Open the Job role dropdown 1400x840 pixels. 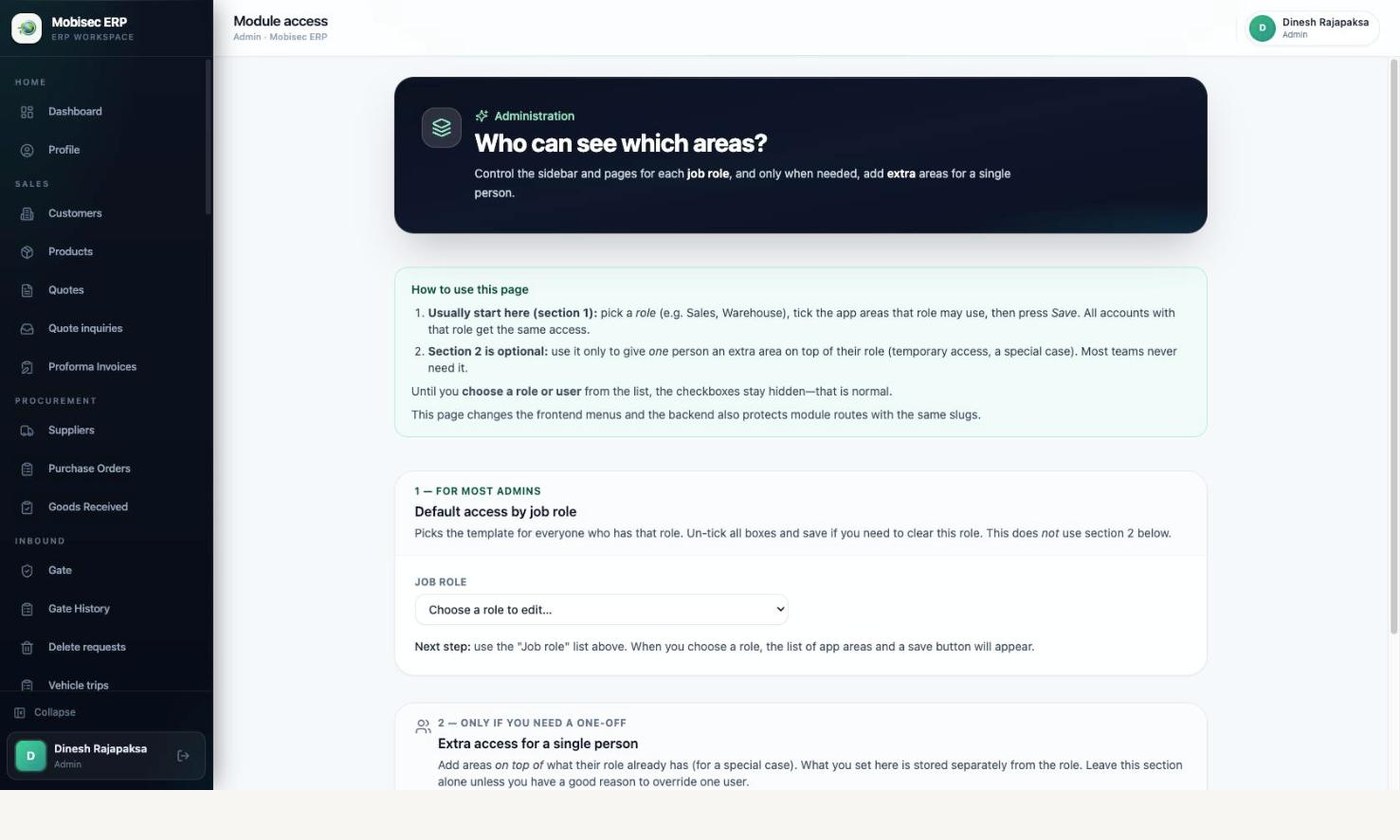click(x=601, y=610)
